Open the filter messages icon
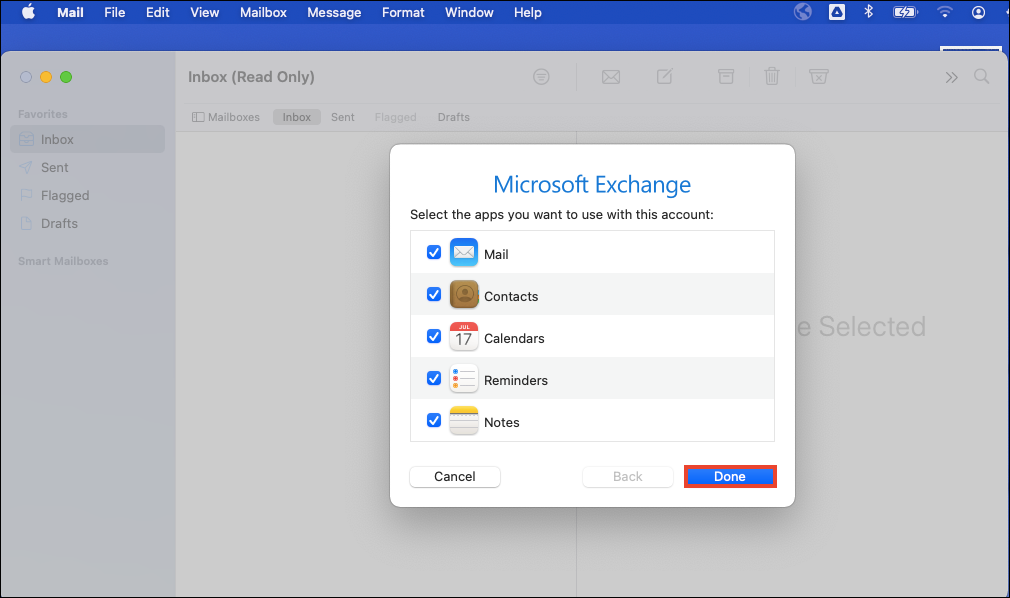Image resolution: width=1010 pixels, height=598 pixels. 541,77
